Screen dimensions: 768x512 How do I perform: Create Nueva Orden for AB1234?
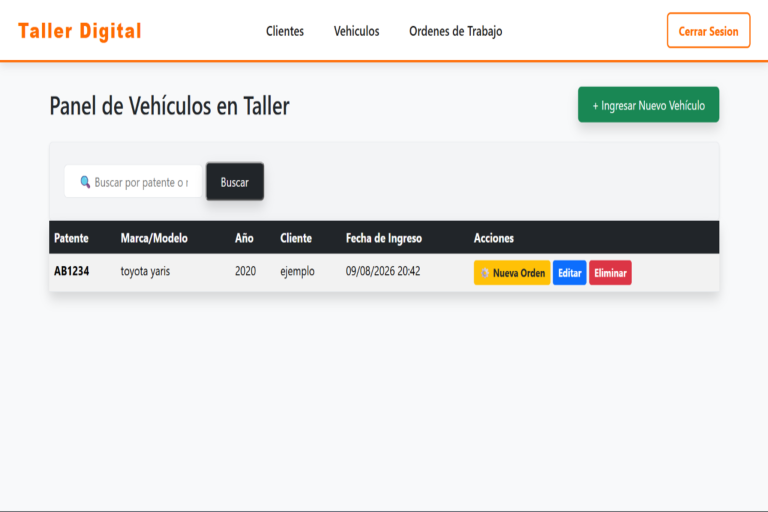[x=512, y=273]
